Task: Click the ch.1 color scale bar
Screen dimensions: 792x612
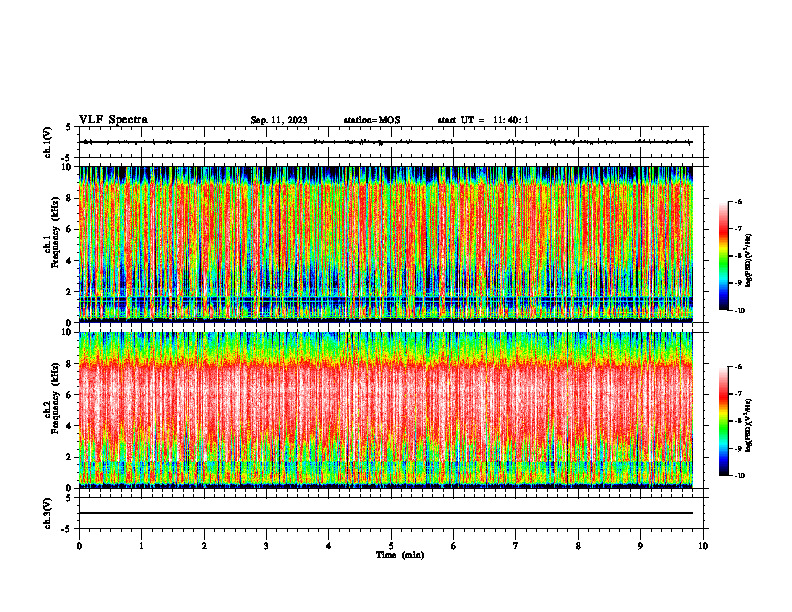Action: coord(723,256)
